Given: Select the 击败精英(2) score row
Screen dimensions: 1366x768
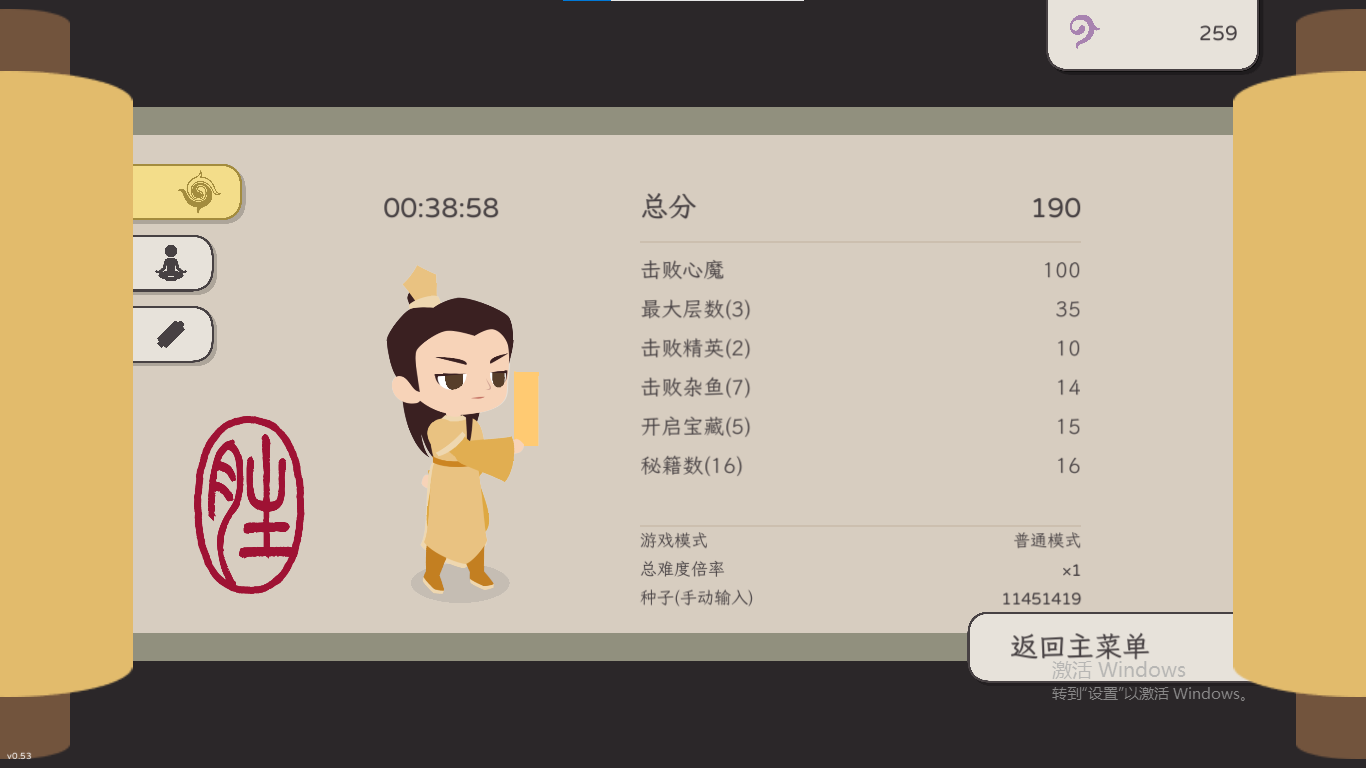Looking at the screenshot, I should 861,348.
